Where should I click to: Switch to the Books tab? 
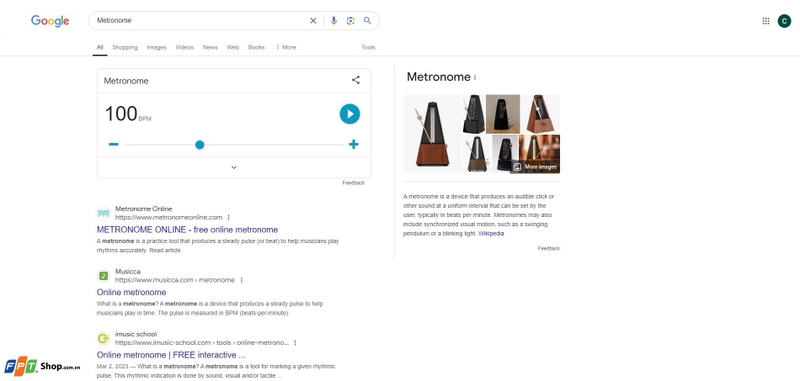coord(256,47)
